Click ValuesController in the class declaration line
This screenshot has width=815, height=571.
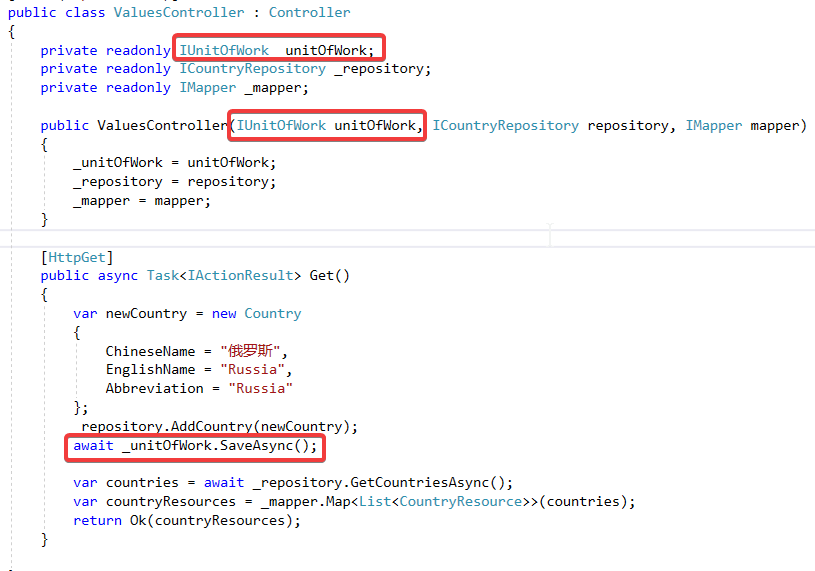(179, 12)
